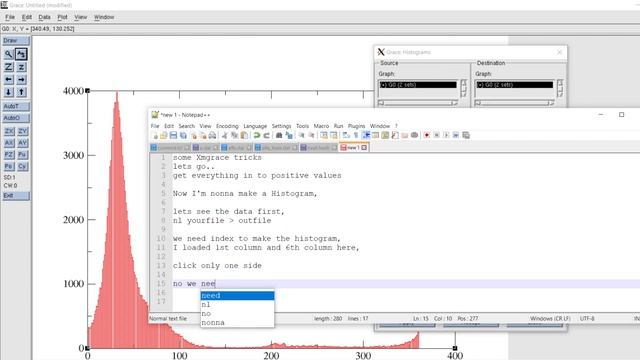Choose 'nonna' from the autocomplete list

[x=237, y=322]
